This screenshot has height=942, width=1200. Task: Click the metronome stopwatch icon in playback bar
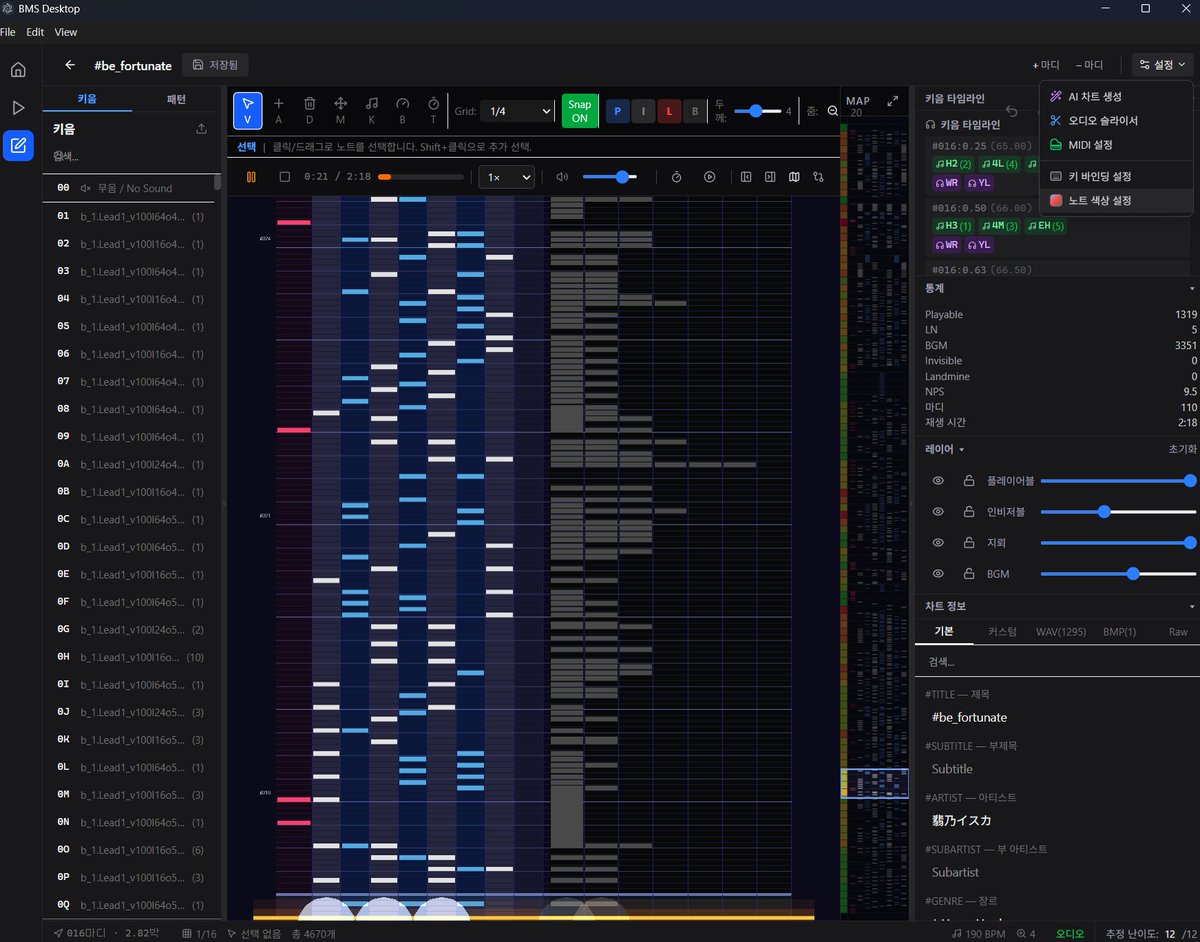676,177
